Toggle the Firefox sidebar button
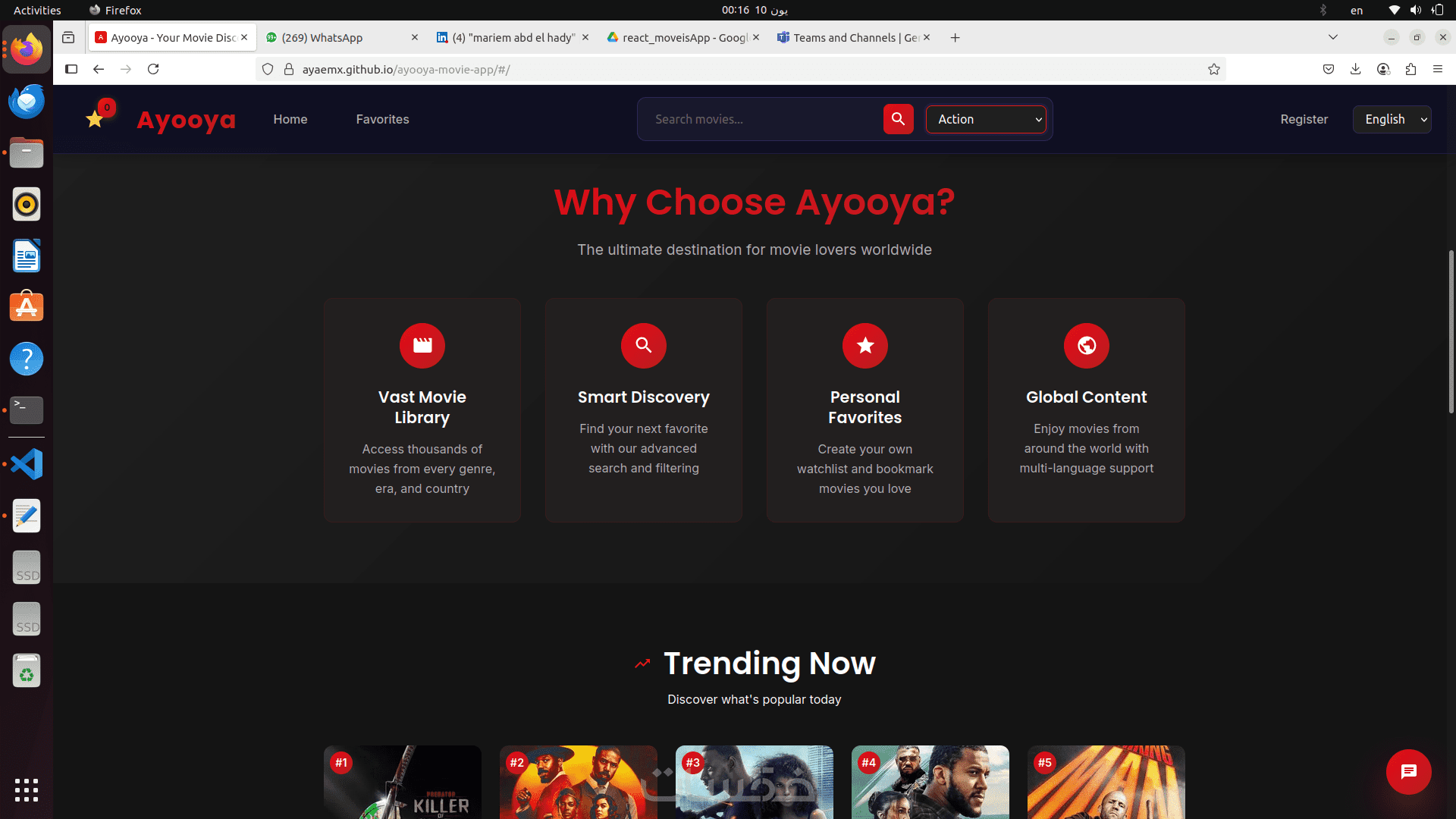The image size is (1456, 819). (x=71, y=69)
